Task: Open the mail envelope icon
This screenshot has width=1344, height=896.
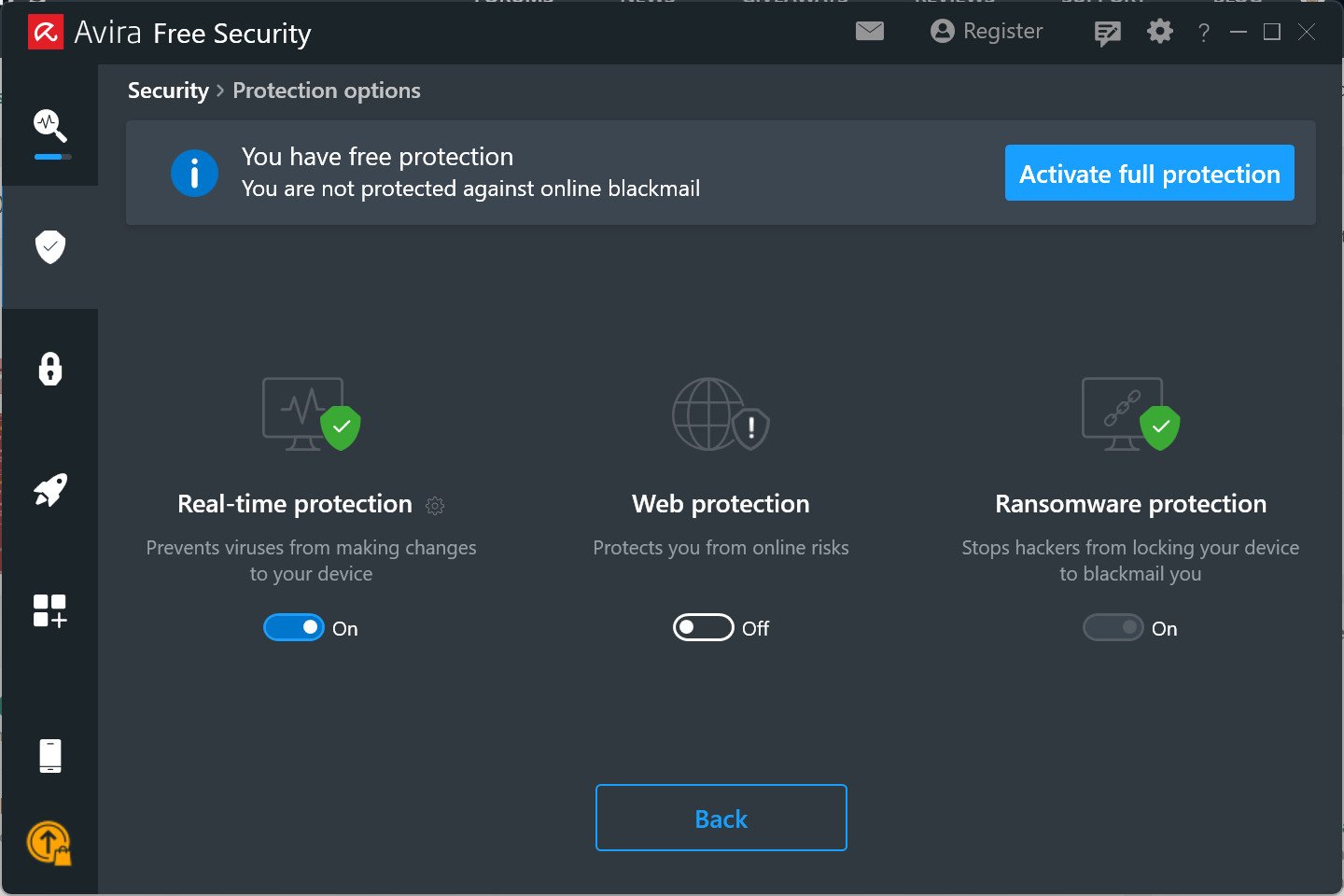Action: [869, 32]
